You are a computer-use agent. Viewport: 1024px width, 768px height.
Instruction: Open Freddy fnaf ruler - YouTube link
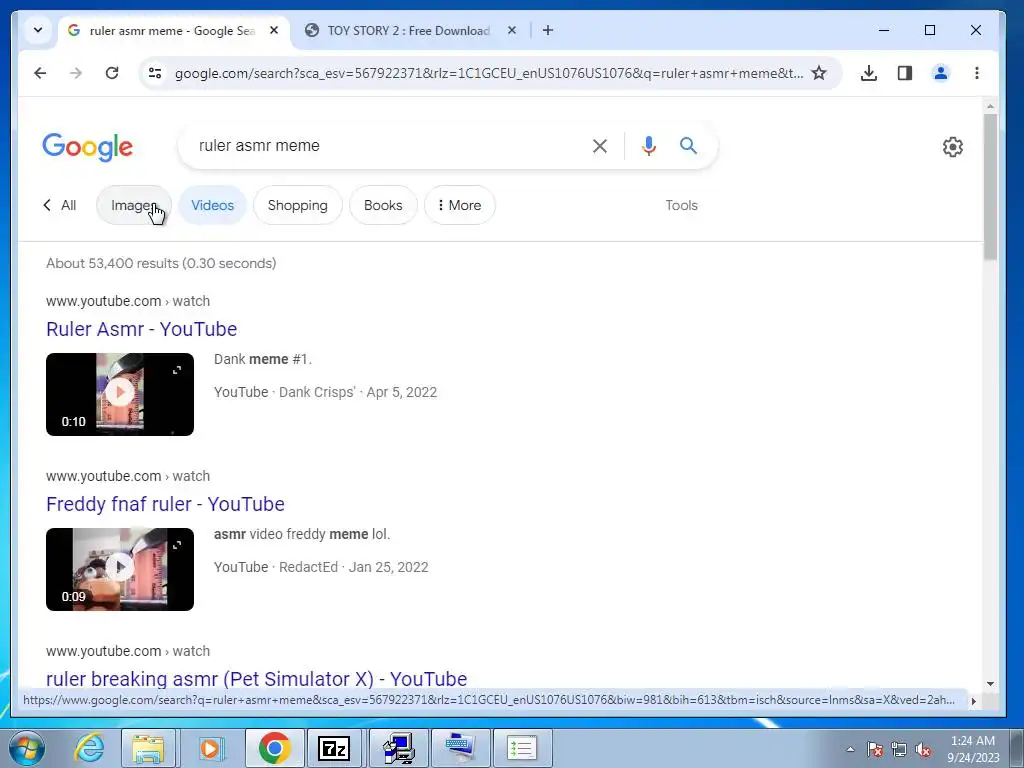pos(165,504)
